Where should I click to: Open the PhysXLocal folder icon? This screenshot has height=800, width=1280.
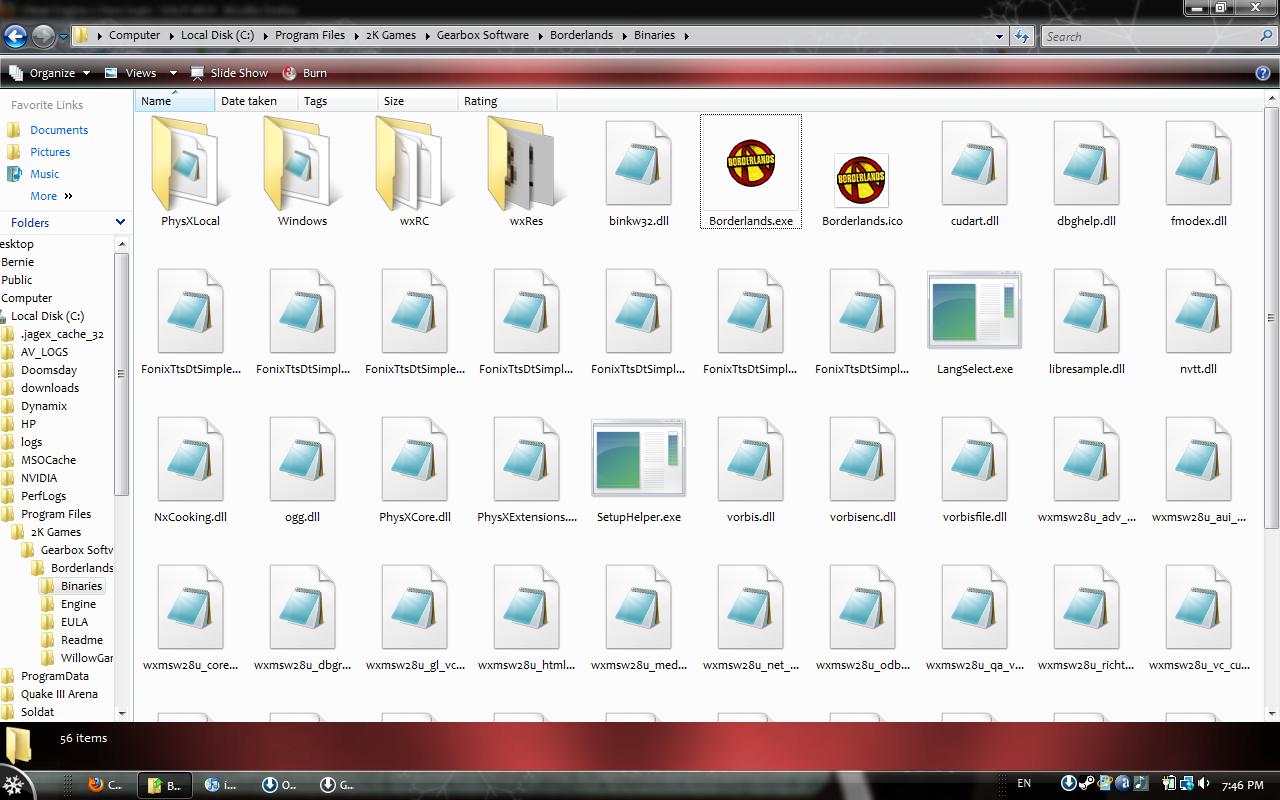tap(190, 164)
